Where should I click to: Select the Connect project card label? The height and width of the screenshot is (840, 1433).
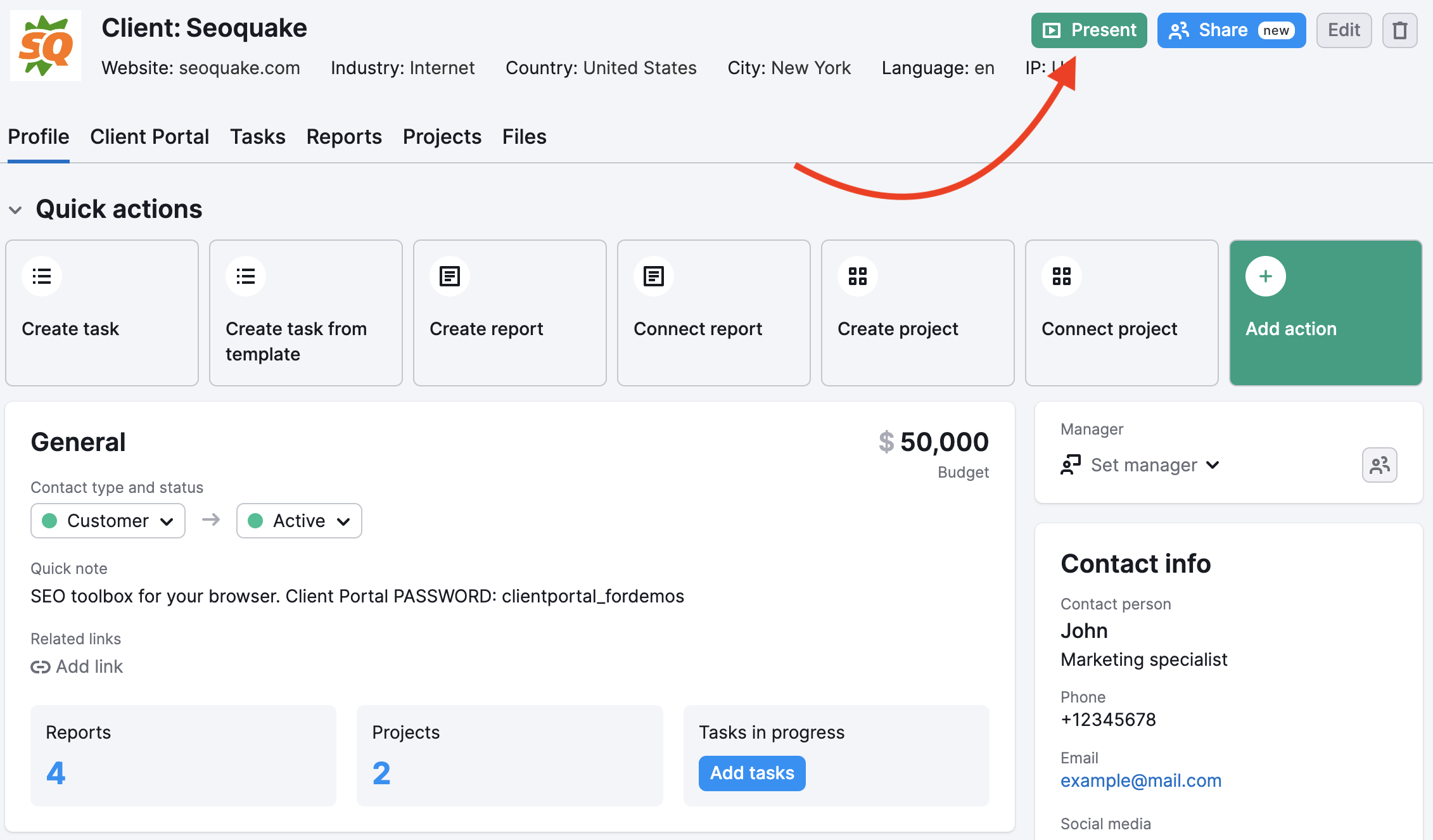1109,329
